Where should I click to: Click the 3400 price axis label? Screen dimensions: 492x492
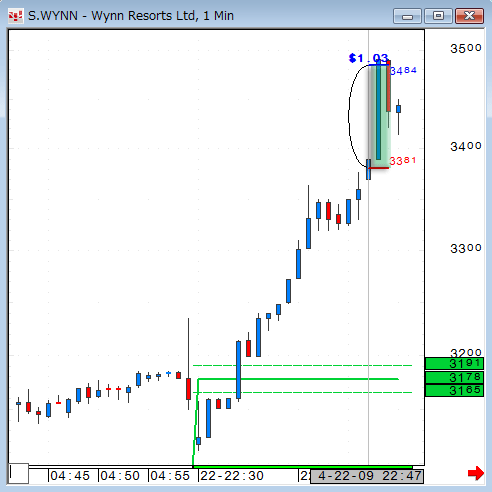466,146
